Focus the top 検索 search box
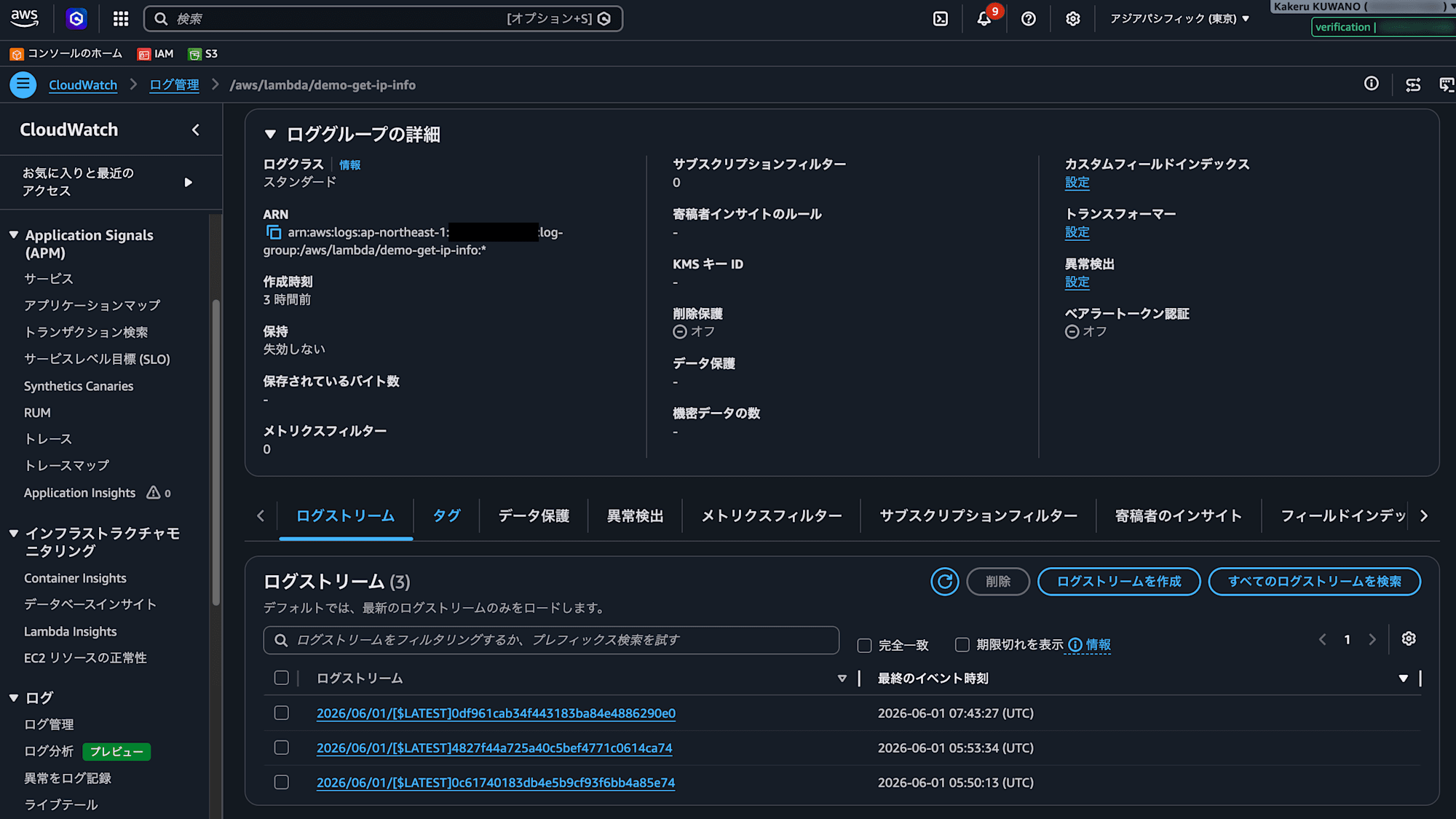The height and width of the screenshot is (819, 1456). (383, 19)
